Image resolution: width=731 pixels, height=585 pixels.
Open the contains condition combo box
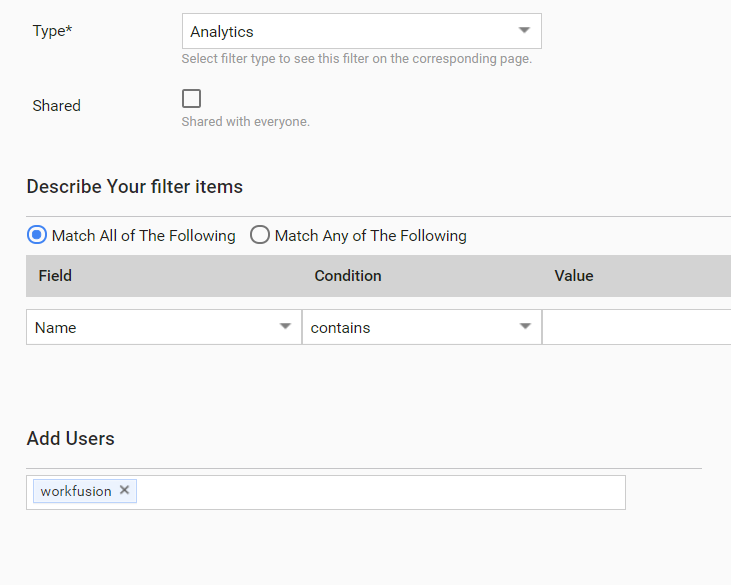coord(422,327)
